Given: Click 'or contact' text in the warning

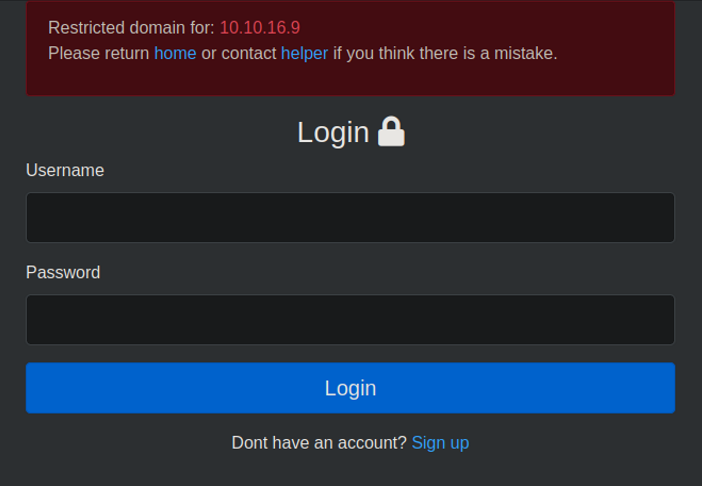Looking at the screenshot, I should pos(239,53).
